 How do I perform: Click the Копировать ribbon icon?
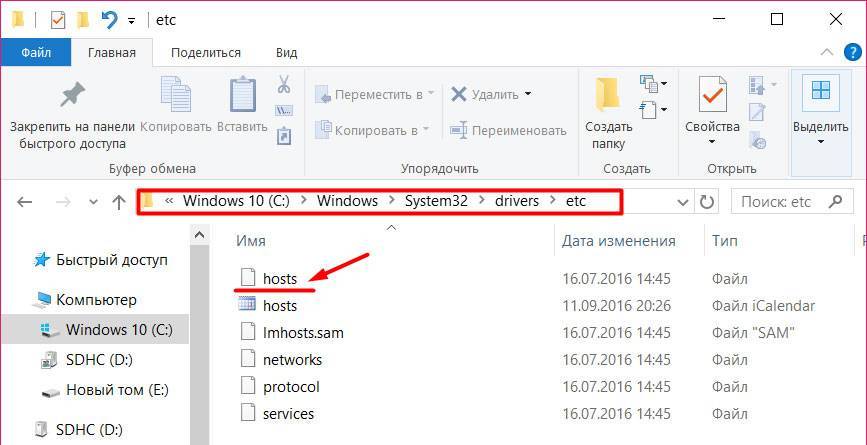[x=176, y=94]
